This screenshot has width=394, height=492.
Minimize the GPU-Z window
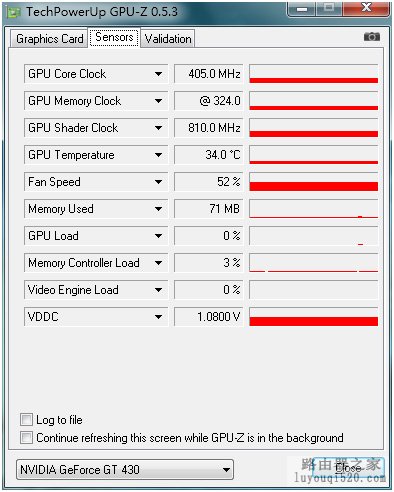301,9
